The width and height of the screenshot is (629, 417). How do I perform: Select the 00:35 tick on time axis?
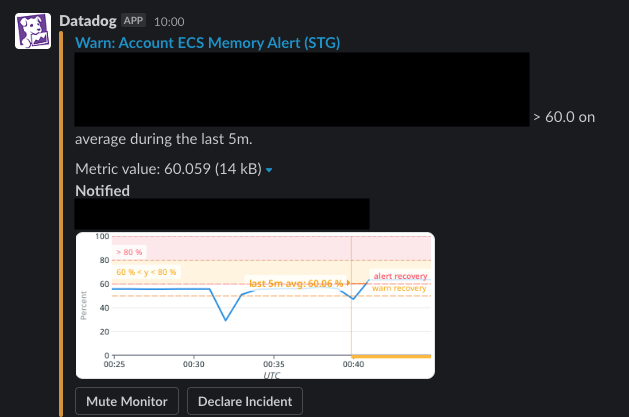click(x=274, y=364)
